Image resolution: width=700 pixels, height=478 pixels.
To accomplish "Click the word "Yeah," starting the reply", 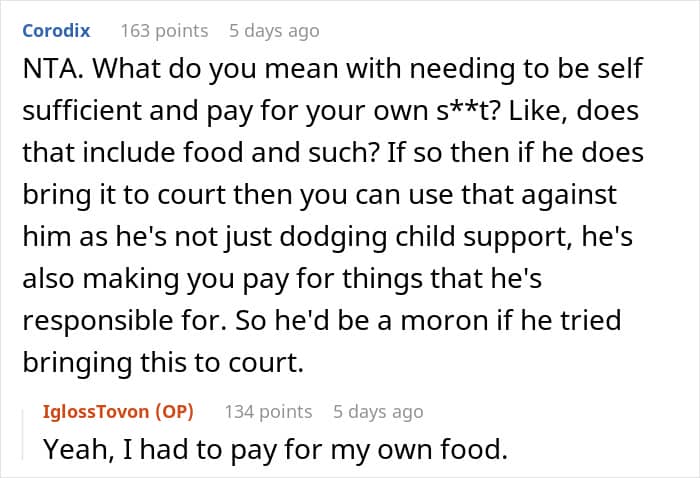I will coord(72,449).
